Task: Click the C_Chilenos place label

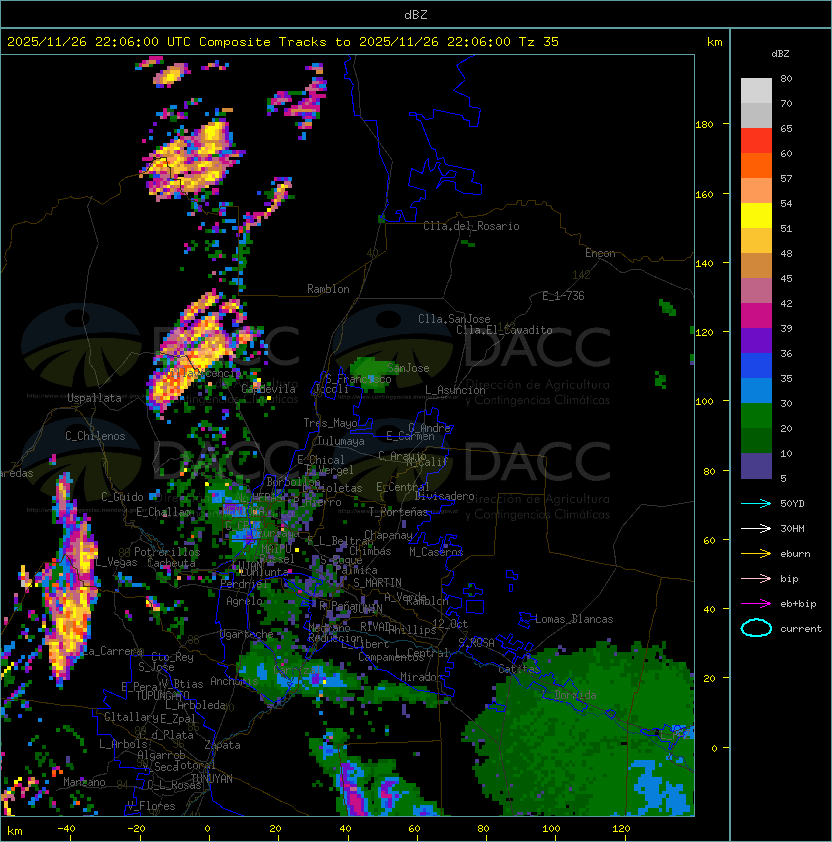Action: pyautogui.click(x=95, y=436)
